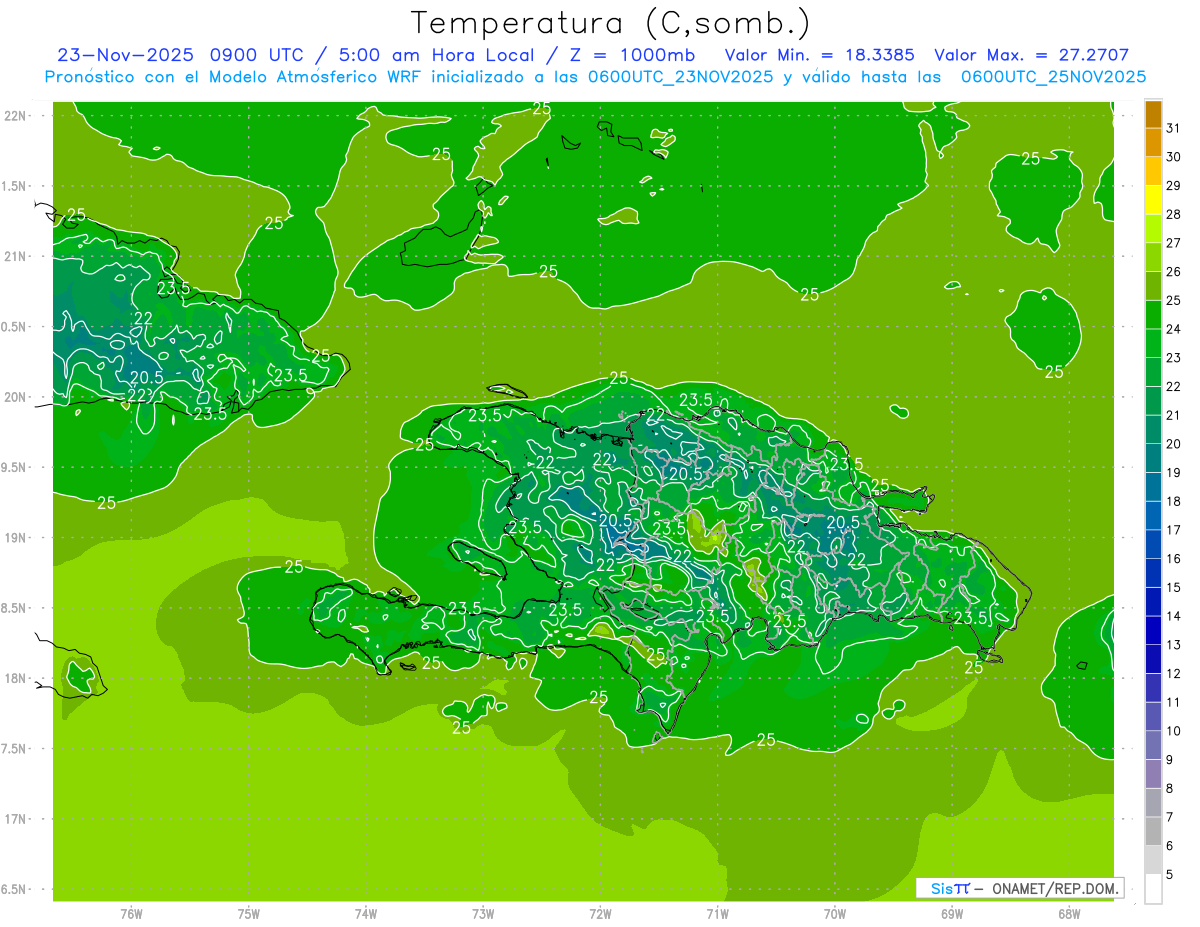
Task: Pick the purple swatch at legend value 9
Action: click(1153, 774)
